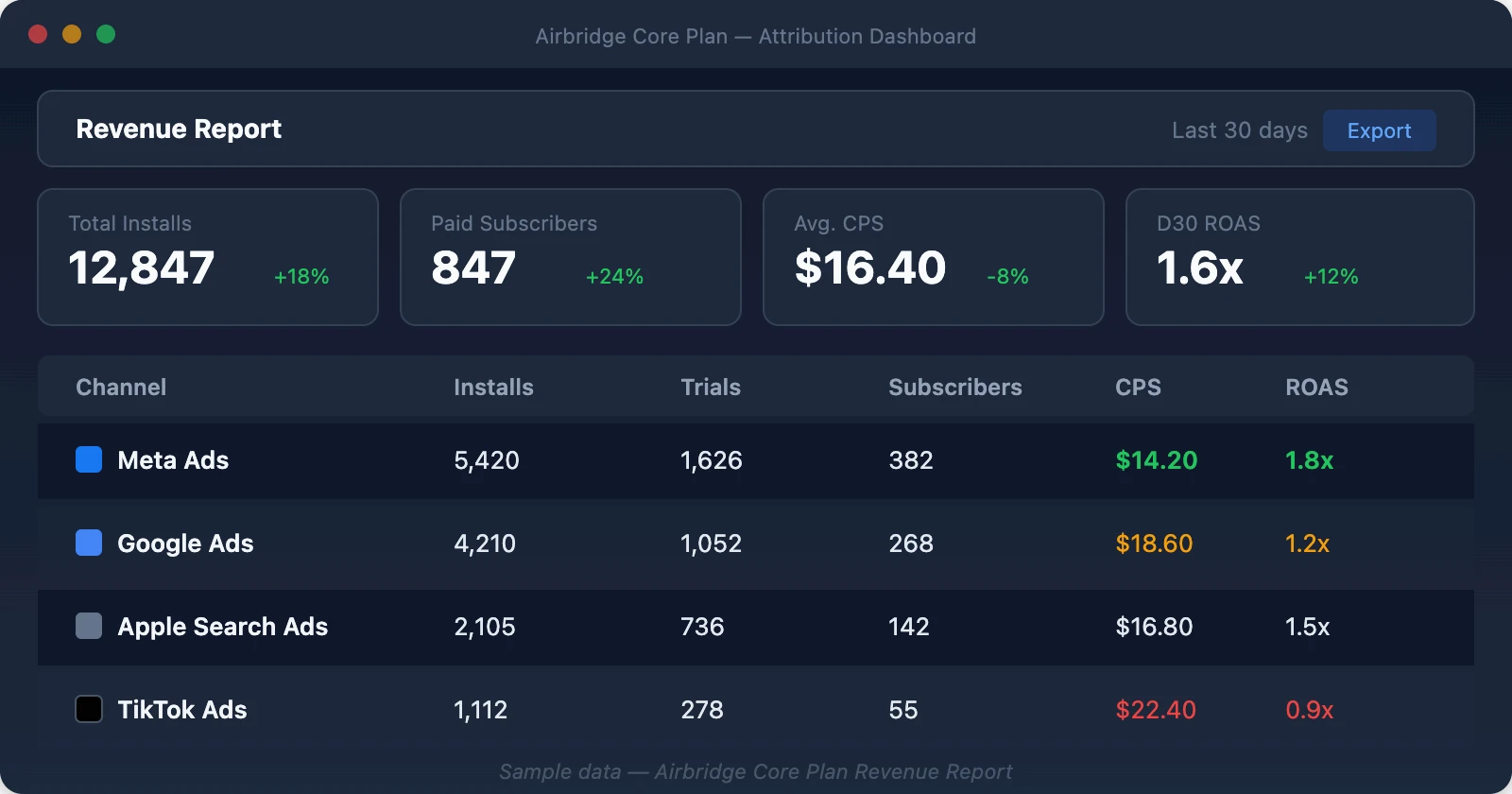Image resolution: width=1512 pixels, height=794 pixels.
Task: Sort the table by the CPS column
Action: click(1138, 387)
